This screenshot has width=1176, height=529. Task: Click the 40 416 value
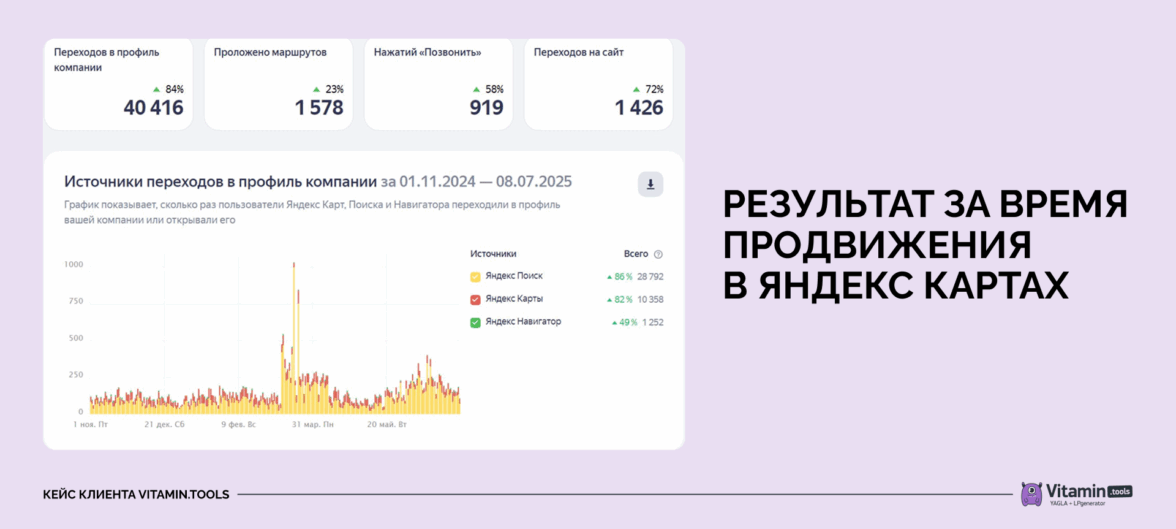click(x=154, y=108)
